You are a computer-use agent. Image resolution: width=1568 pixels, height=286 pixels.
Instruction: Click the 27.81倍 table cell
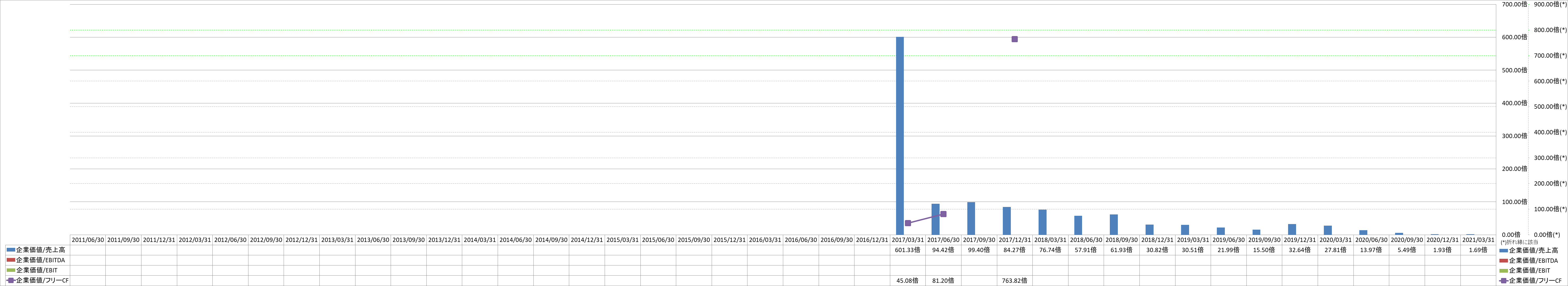1336,250
